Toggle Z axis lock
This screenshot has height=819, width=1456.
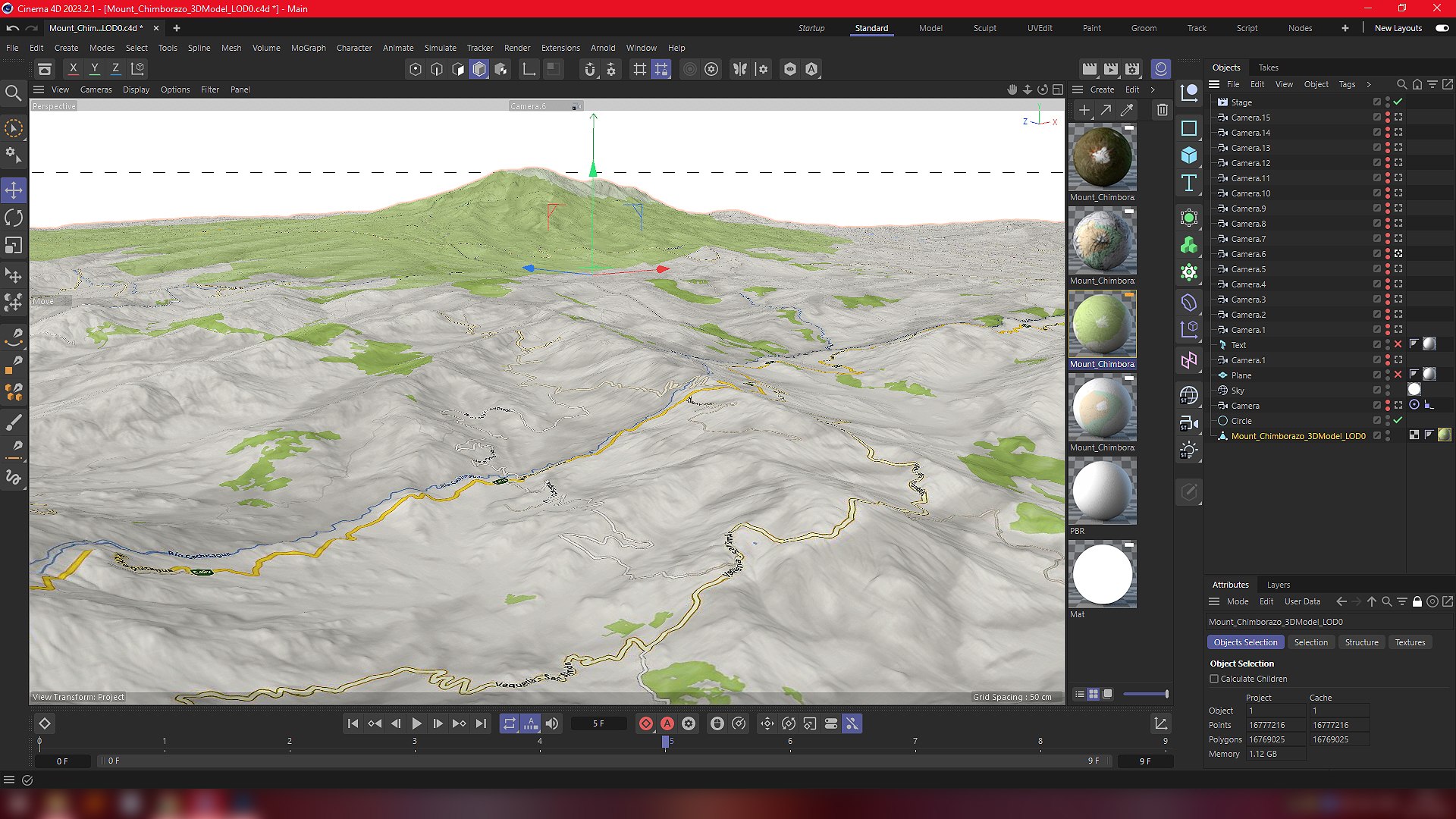click(x=115, y=69)
